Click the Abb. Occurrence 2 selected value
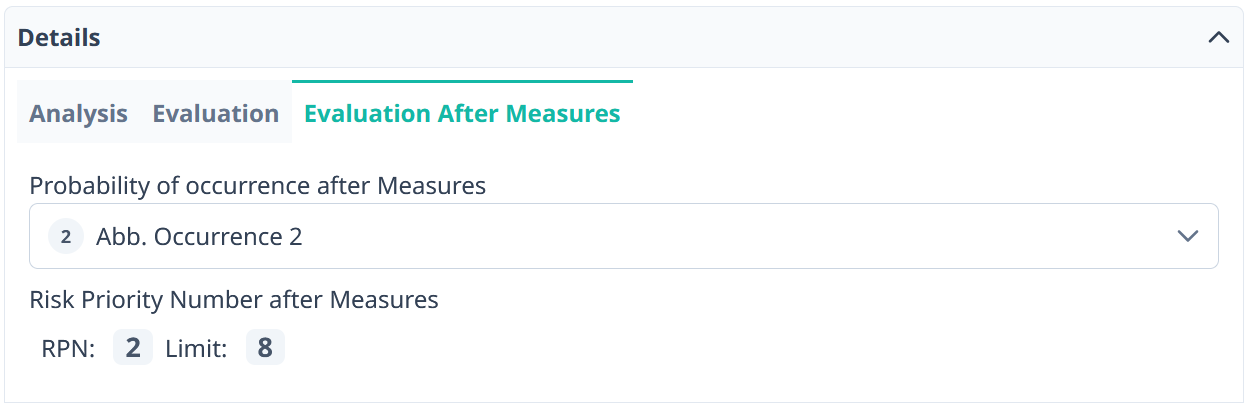 (199, 237)
